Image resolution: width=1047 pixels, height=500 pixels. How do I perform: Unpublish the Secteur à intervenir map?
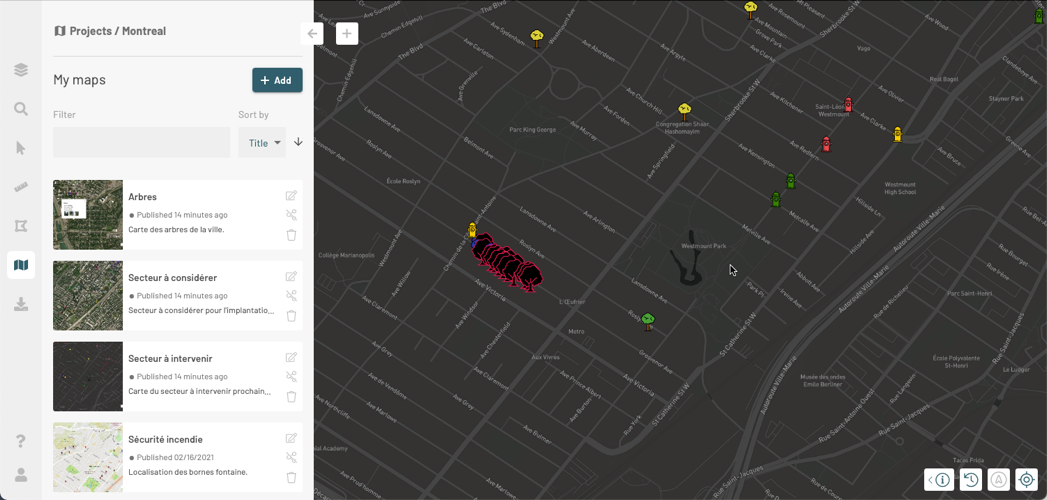click(x=291, y=377)
